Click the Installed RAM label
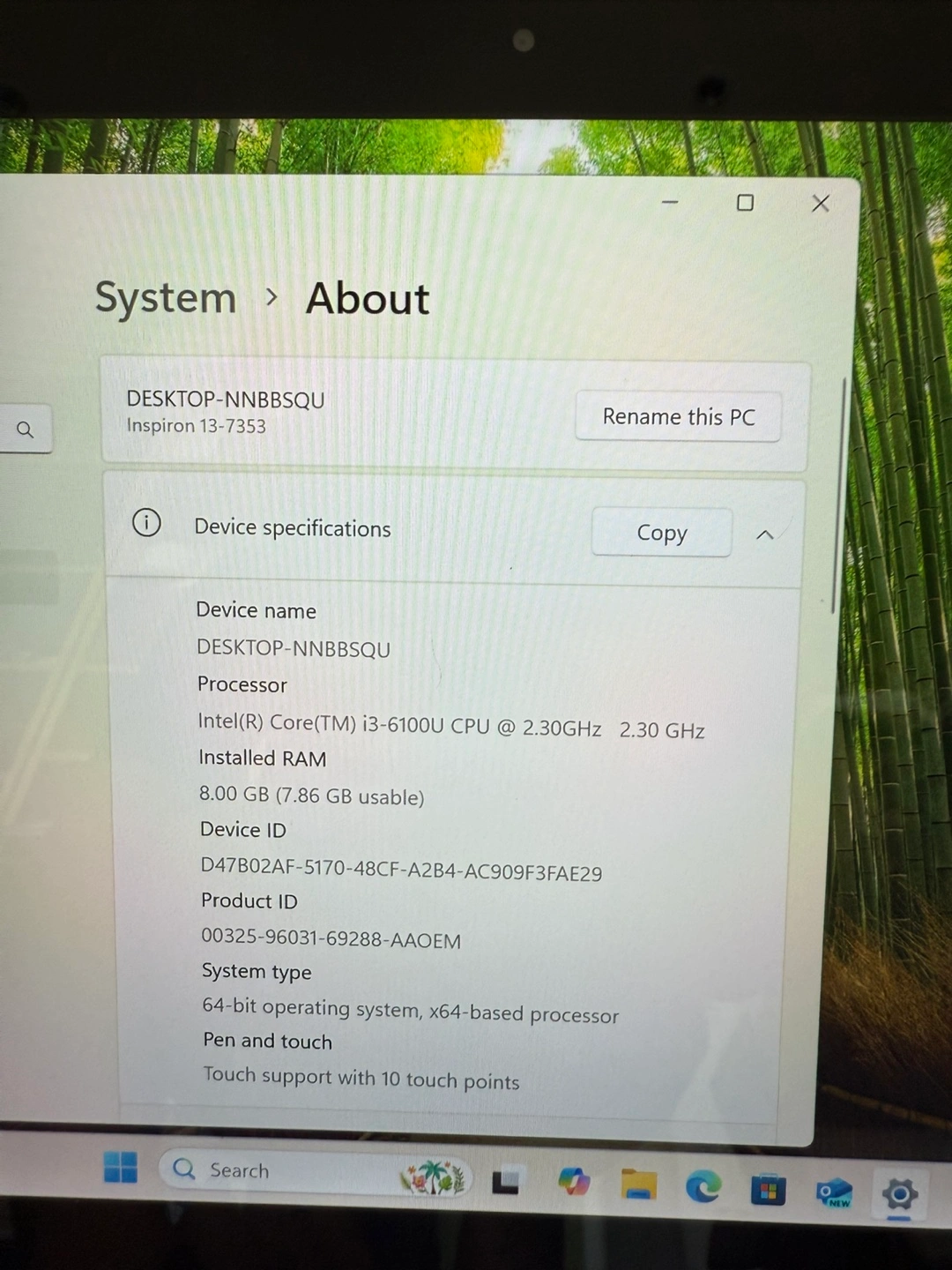952x1270 pixels. (263, 758)
